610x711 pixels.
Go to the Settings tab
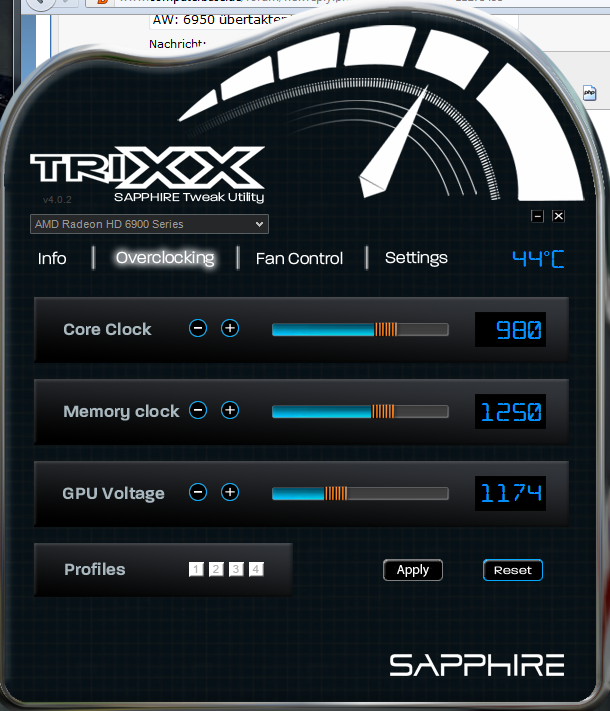416,258
